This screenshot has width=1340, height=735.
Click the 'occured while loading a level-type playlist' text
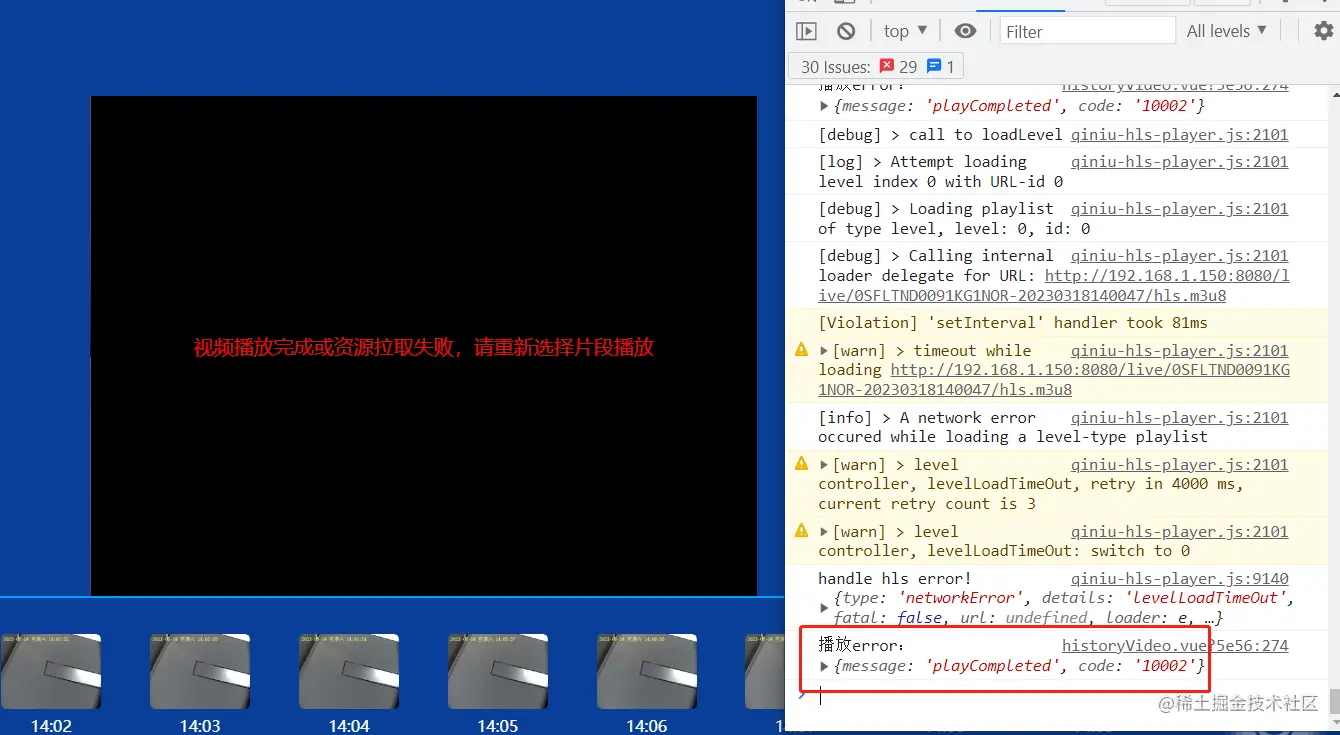pyautogui.click(x=1012, y=437)
